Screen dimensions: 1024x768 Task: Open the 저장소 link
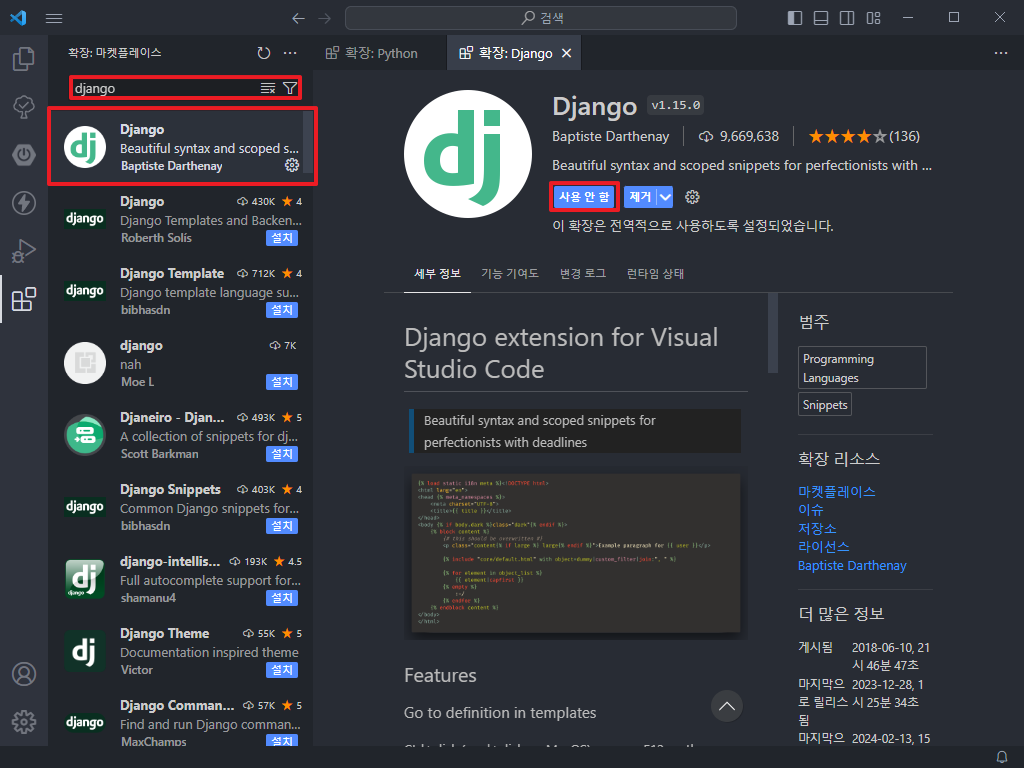click(817, 528)
